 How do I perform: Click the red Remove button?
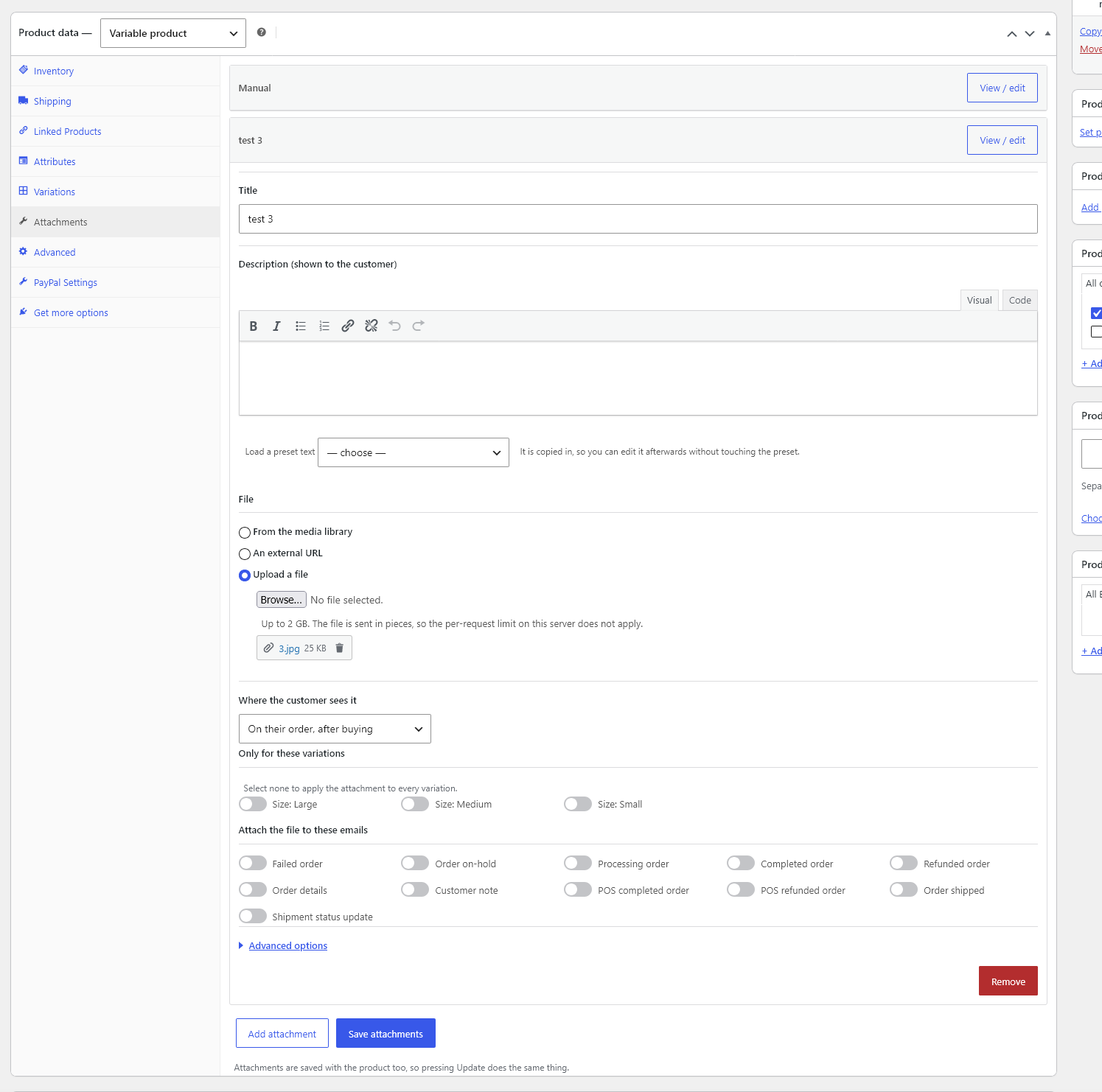(1008, 981)
